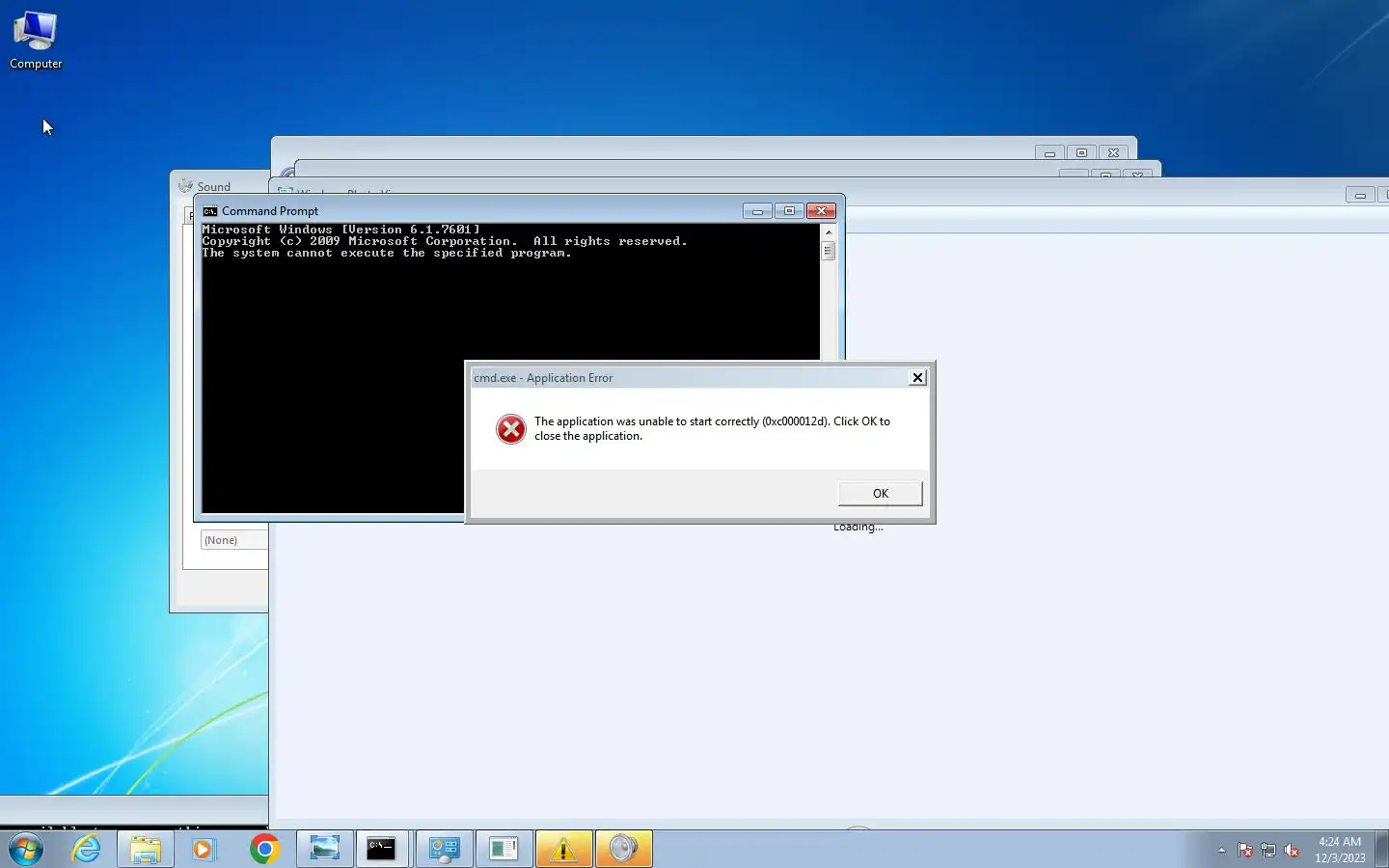Open network icon in system tray
This screenshot has height=868, width=1389.
coord(1268,850)
